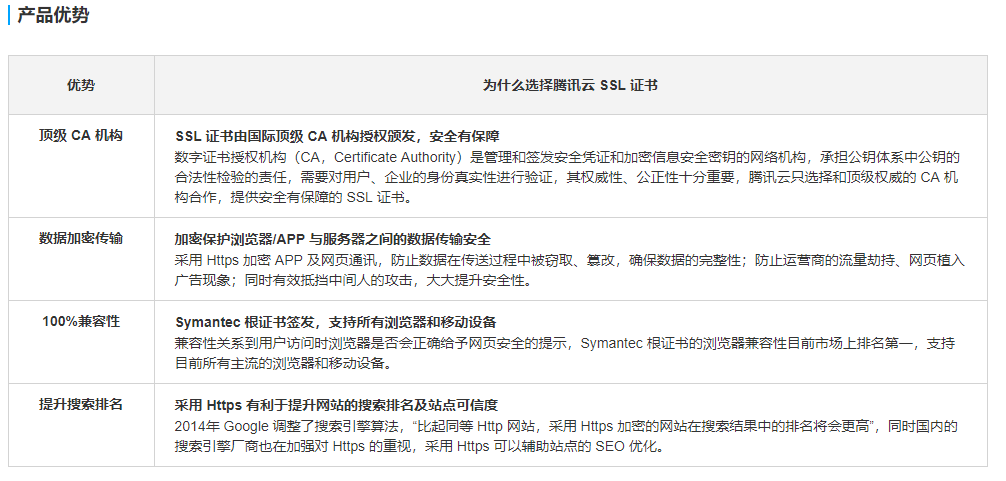Click the paragraph starting 兼容性关系到用户访问时
1006x481 pixels.
point(565,353)
